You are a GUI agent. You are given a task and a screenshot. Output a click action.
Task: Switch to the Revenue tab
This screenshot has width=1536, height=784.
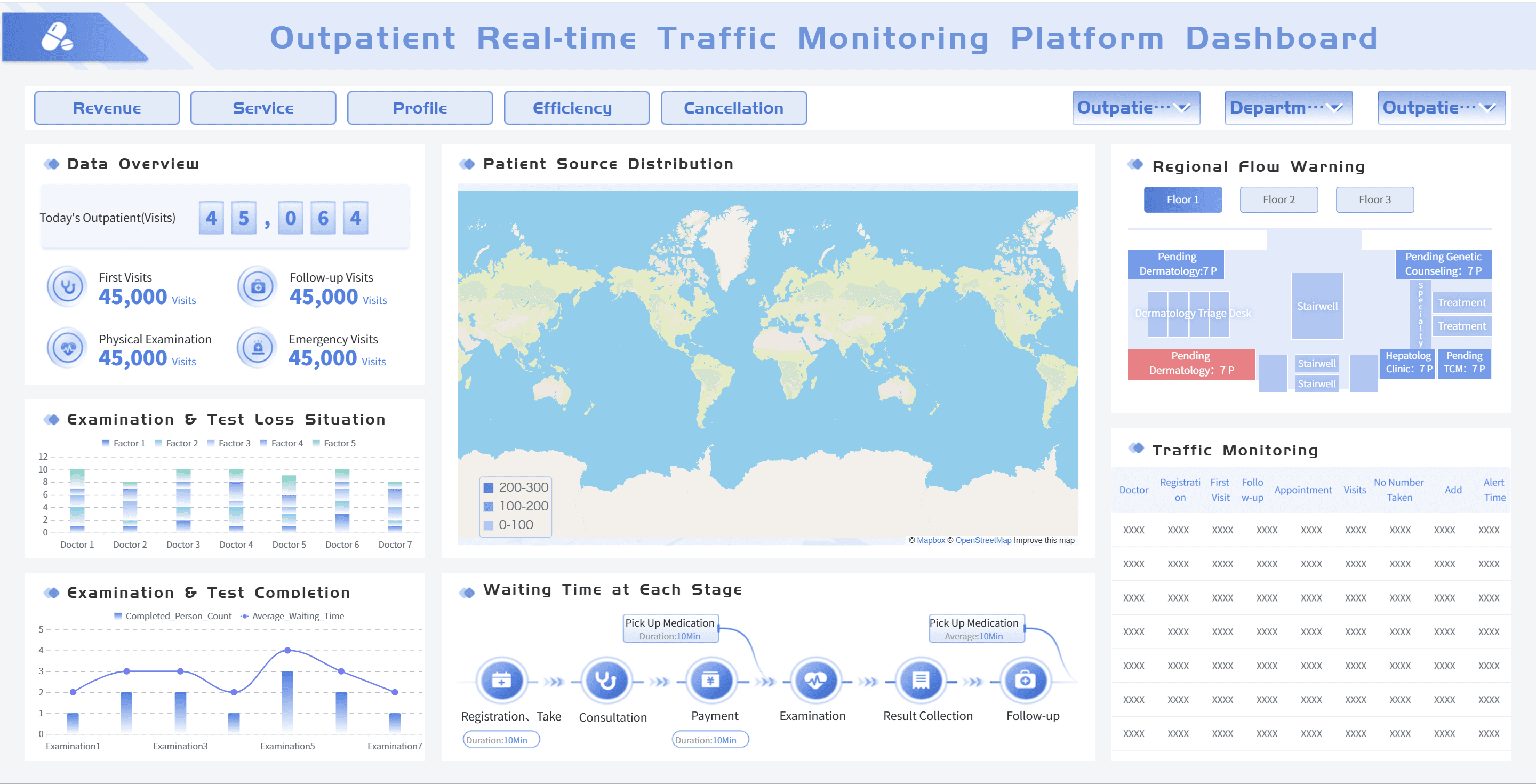pyautogui.click(x=107, y=108)
